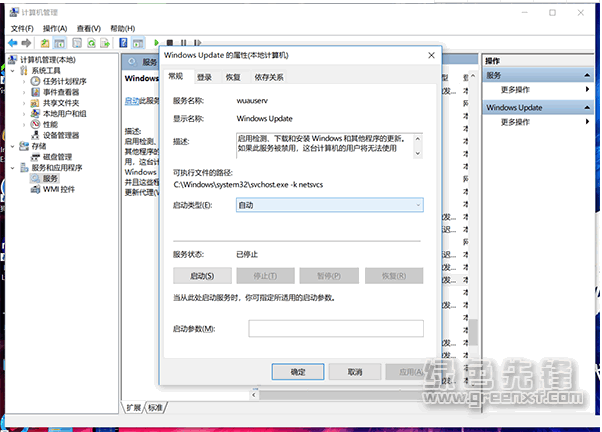
Task: Select 服务 node in the tree
Action: 50,179
